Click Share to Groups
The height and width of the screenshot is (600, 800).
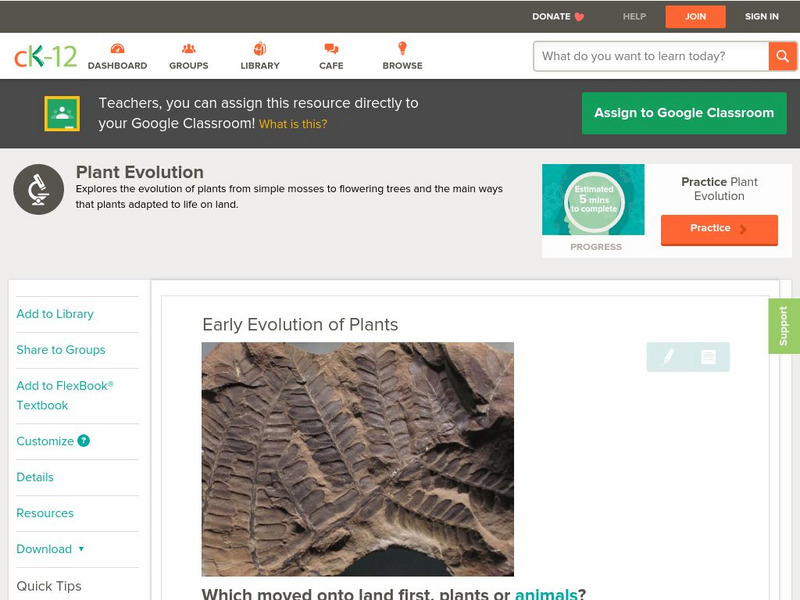tap(61, 350)
